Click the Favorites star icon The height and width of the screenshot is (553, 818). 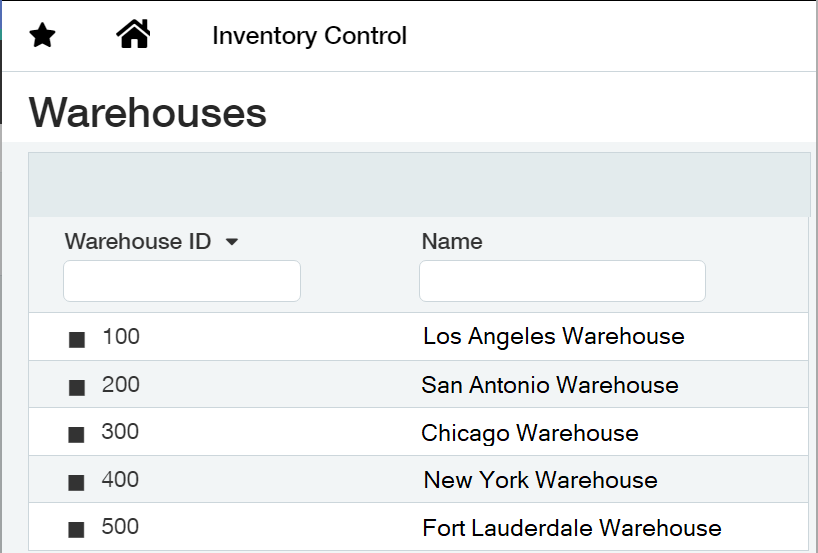point(42,35)
